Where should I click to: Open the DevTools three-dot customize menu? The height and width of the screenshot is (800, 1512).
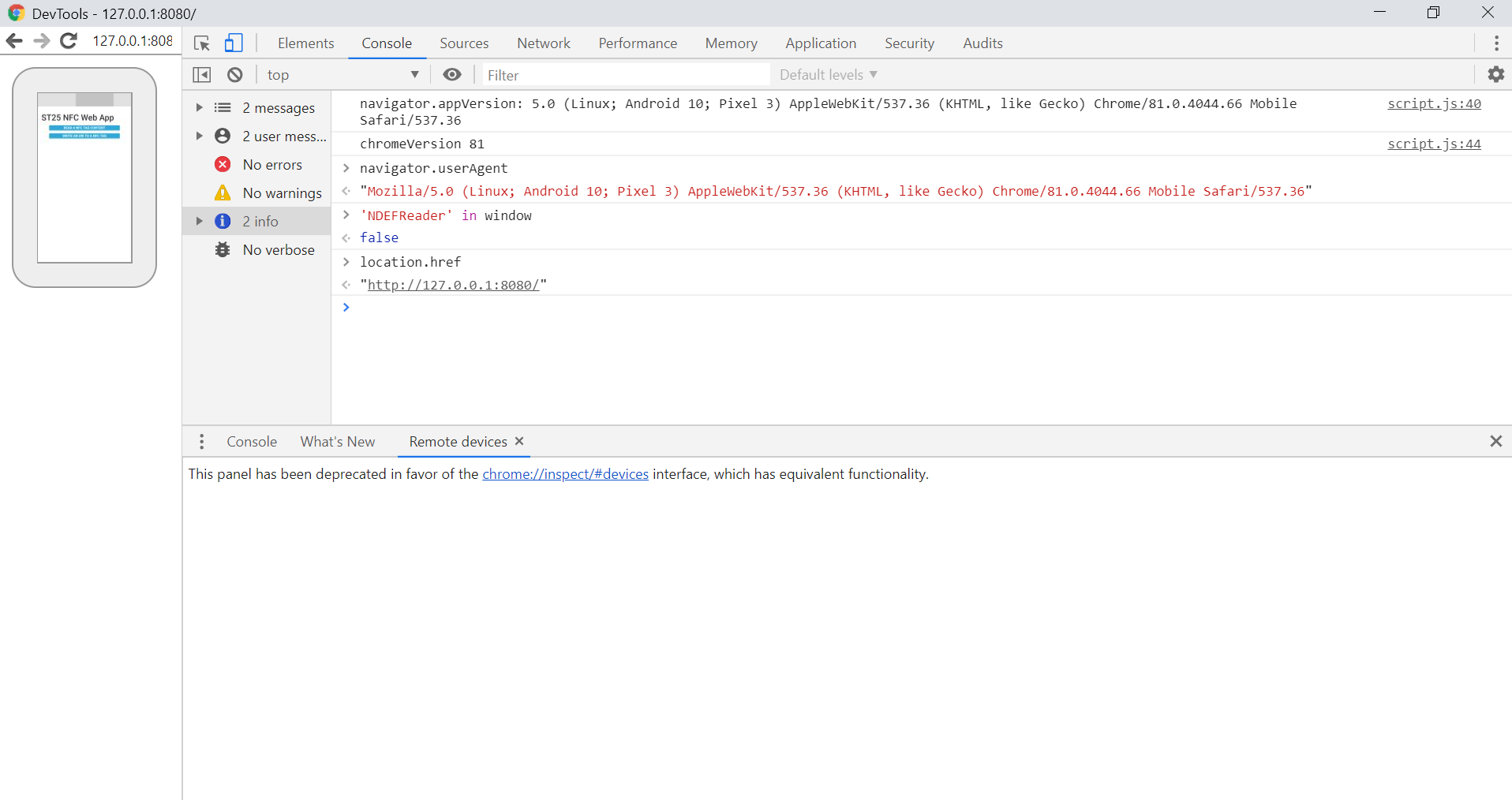(1496, 43)
